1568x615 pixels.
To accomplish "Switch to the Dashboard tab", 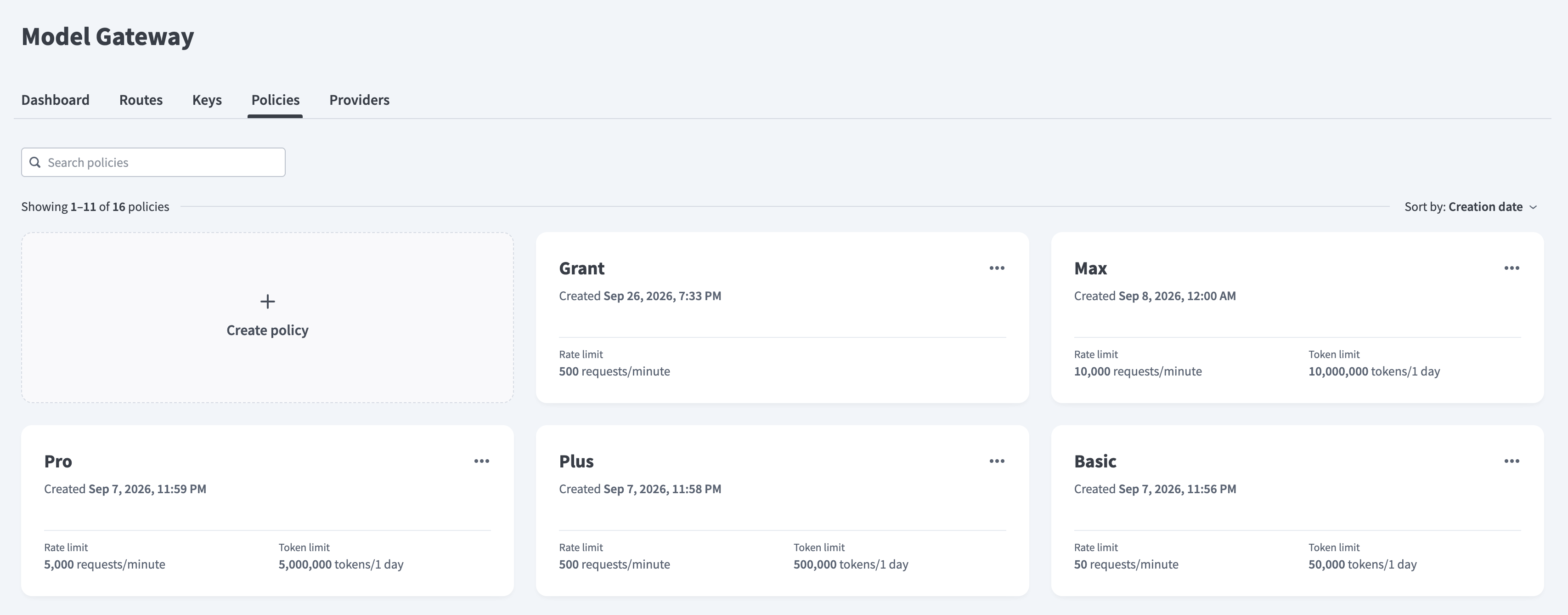I will tap(56, 100).
